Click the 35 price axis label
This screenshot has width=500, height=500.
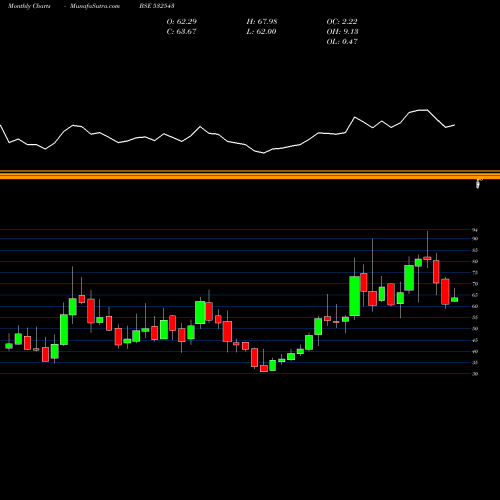475,363
